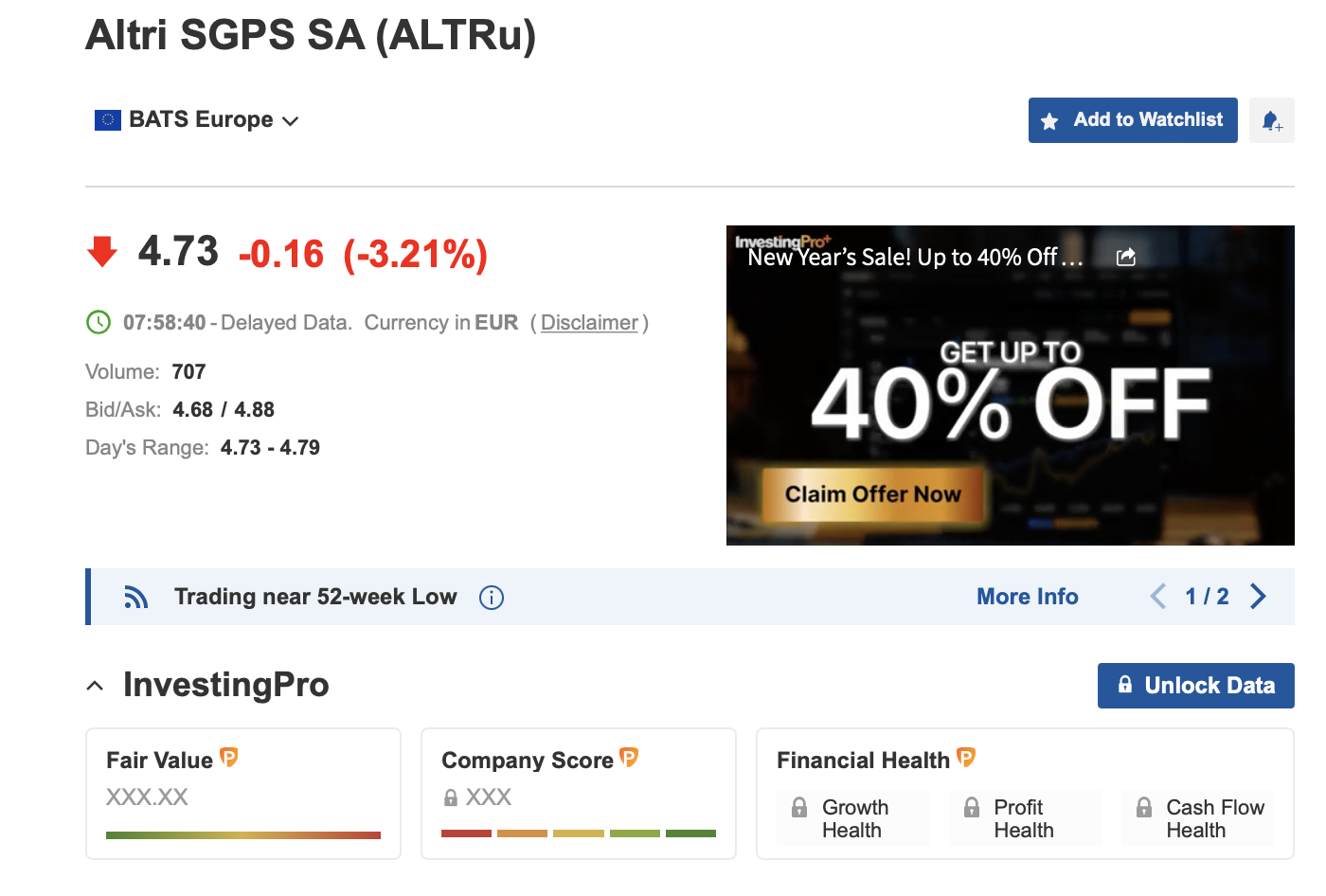Click the Fair Value gradient bar
1326x896 pixels.
(x=243, y=835)
